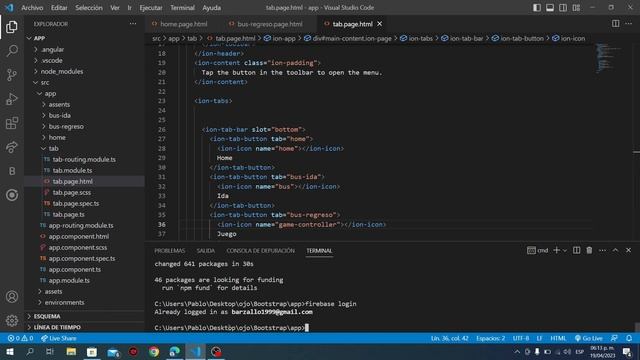Viewport: 640px width, 360px height.
Task: Open the Search view in activity bar
Action: 12,51
